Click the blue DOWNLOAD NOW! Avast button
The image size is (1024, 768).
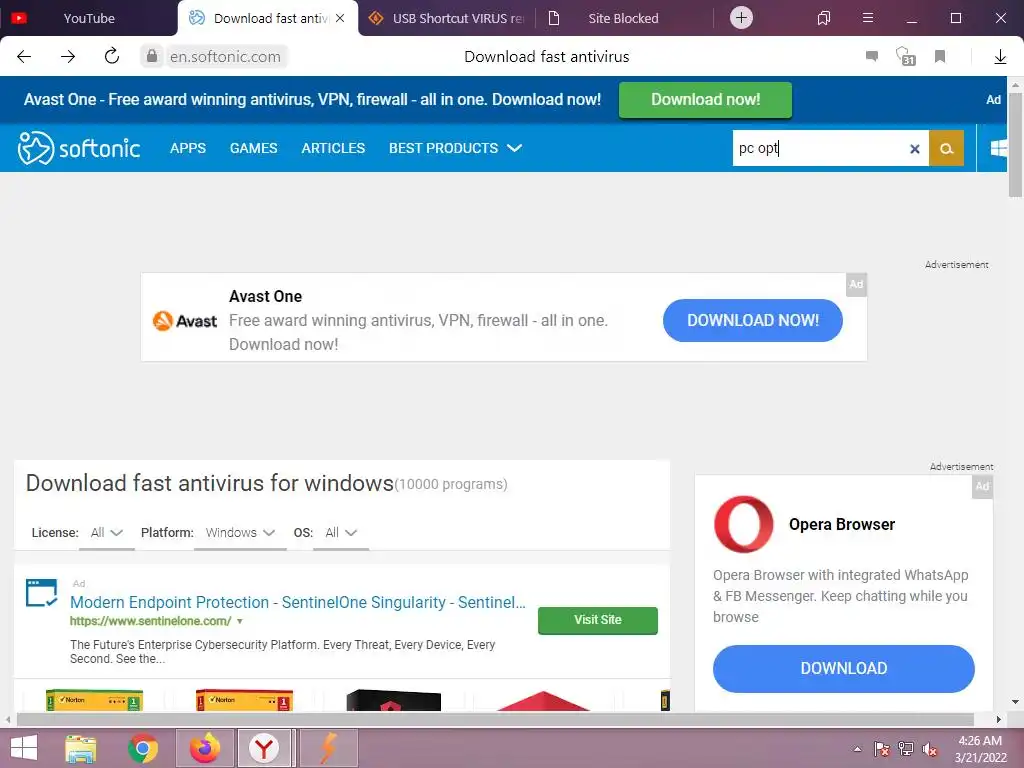pos(753,320)
